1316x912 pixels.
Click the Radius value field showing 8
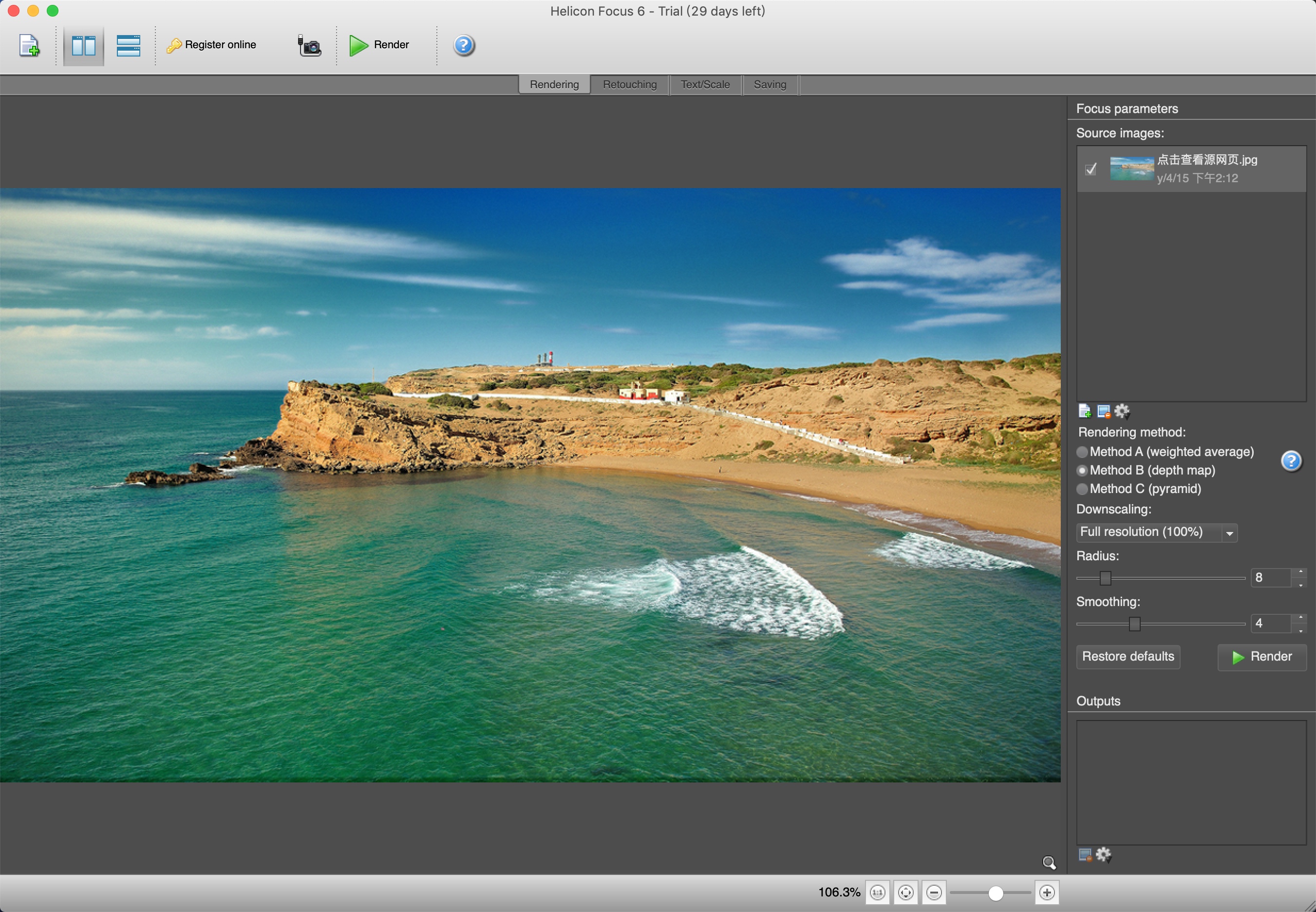pyautogui.click(x=1271, y=578)
